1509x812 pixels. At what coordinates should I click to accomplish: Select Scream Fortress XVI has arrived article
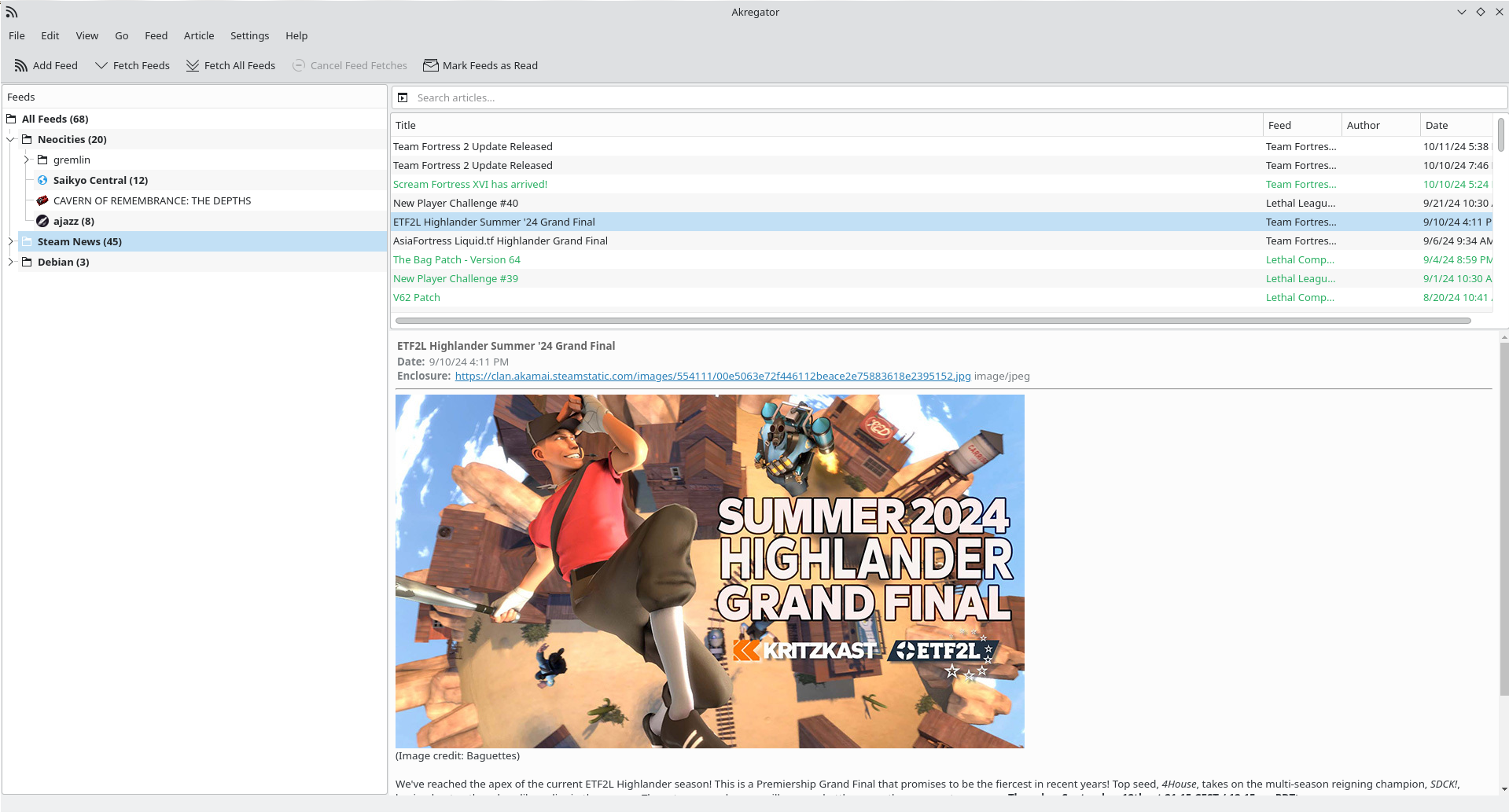[470, 185]
